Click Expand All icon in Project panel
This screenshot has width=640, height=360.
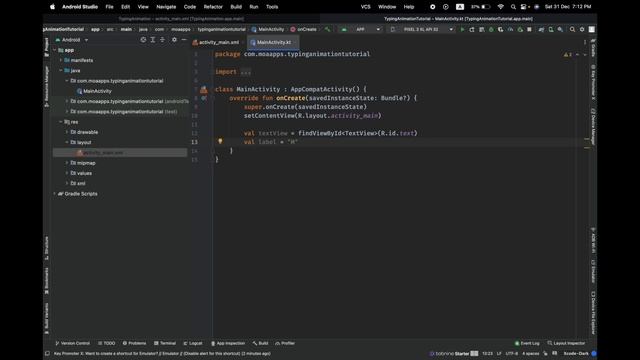[x=153, y=40]
